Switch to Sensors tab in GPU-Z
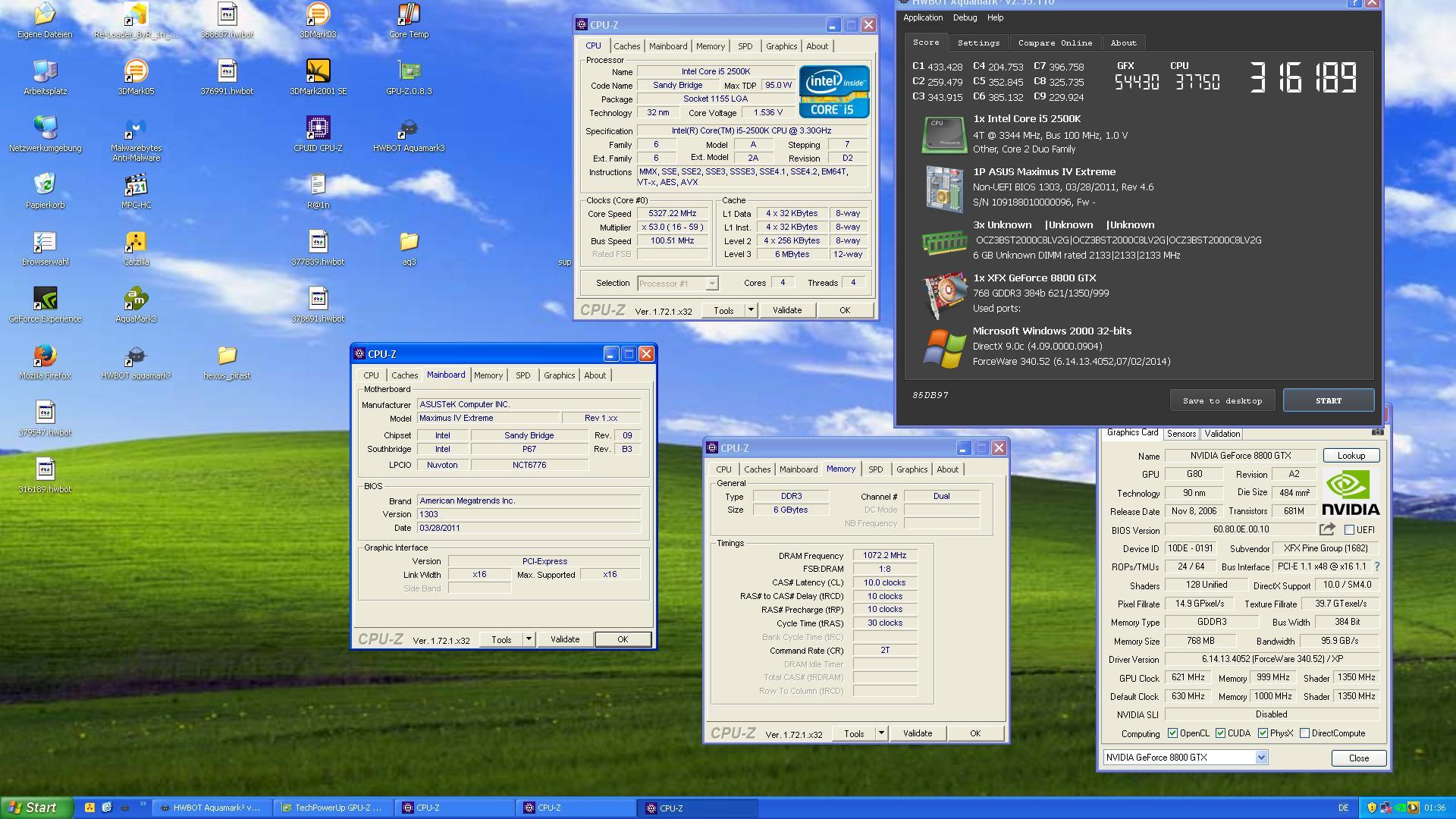The width and height of the screenshot is (1456, 819). [1181, 434]
